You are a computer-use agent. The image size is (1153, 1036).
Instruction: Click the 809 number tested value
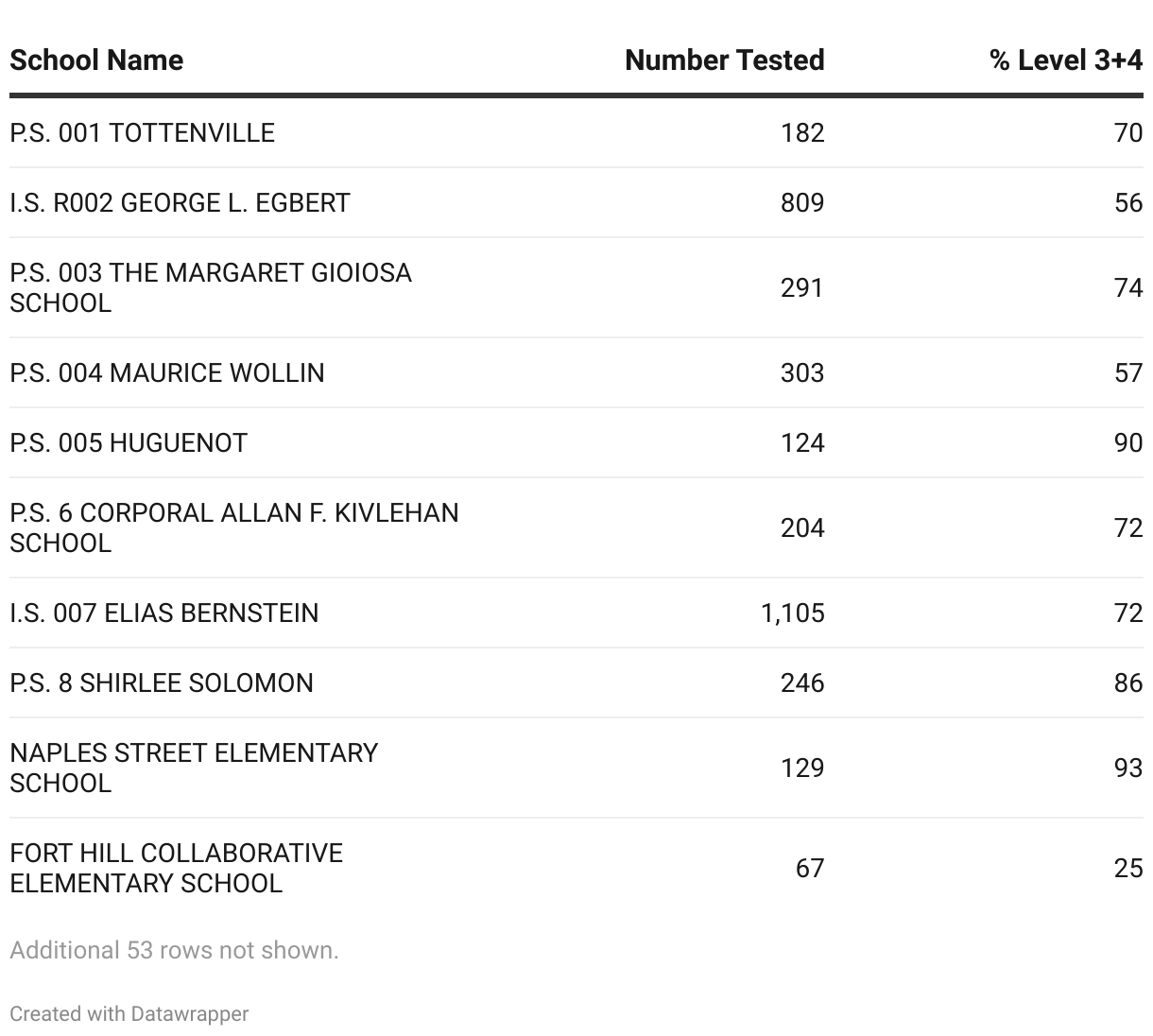801,203
